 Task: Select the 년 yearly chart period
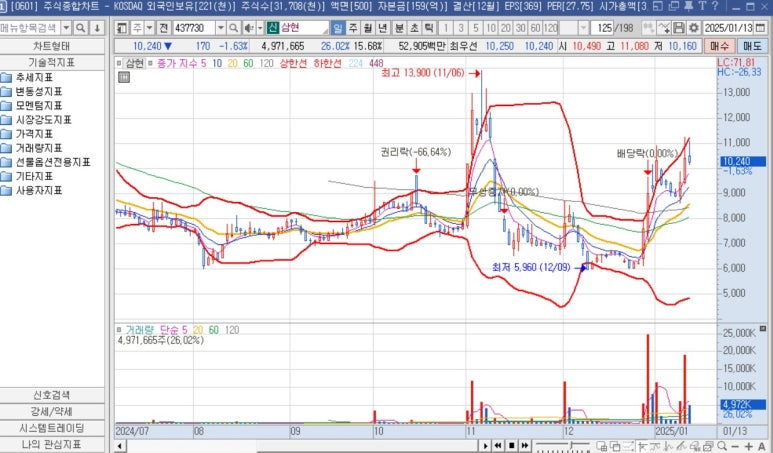pos(383,28)
